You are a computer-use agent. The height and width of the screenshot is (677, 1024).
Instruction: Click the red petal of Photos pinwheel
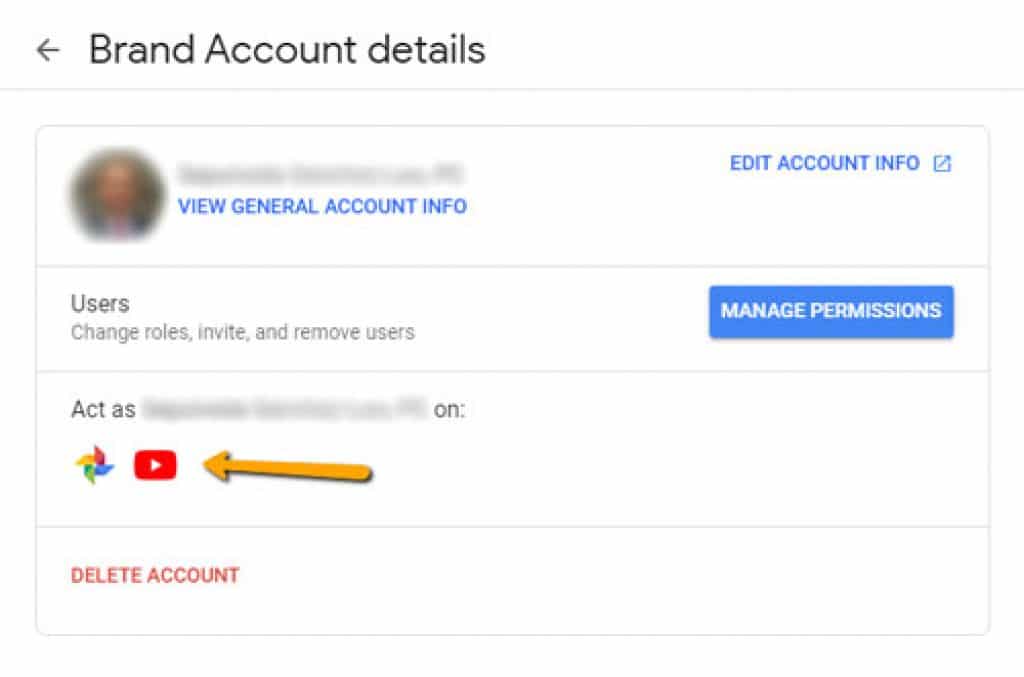click(98, 456)
